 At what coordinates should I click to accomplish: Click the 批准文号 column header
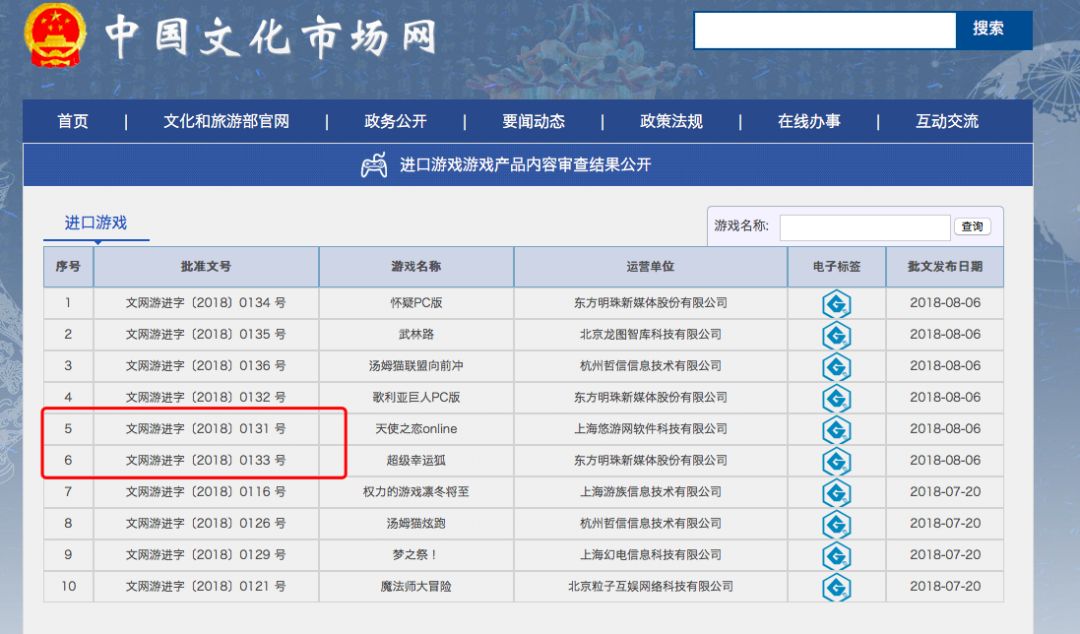click(x=206, y=267)
